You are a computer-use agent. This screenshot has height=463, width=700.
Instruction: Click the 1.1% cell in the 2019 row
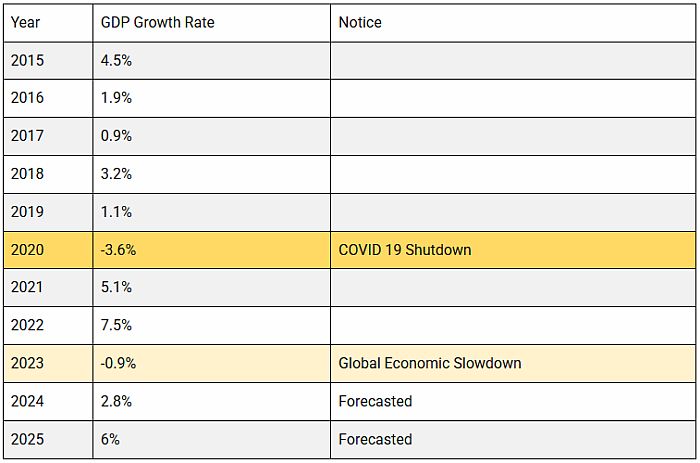(x=211, y=212)
